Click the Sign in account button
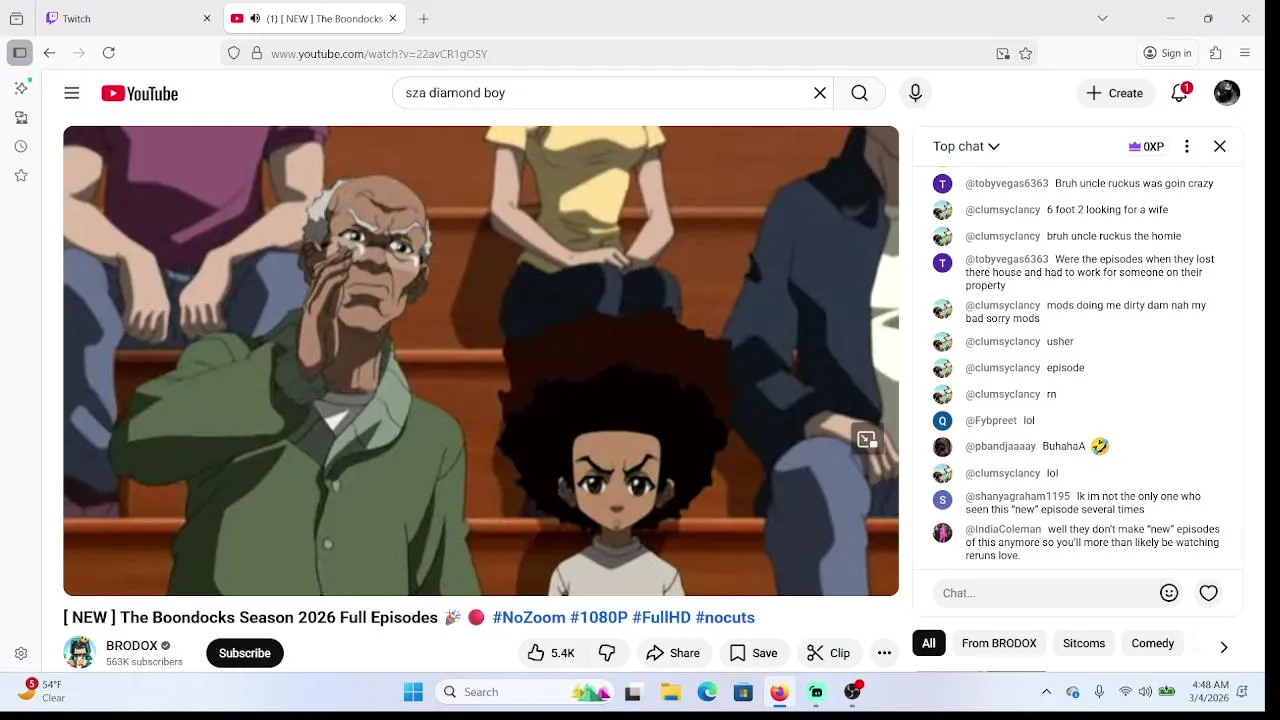Image resolution: width=1280 pixels, height=720 pixels. 1168,53
